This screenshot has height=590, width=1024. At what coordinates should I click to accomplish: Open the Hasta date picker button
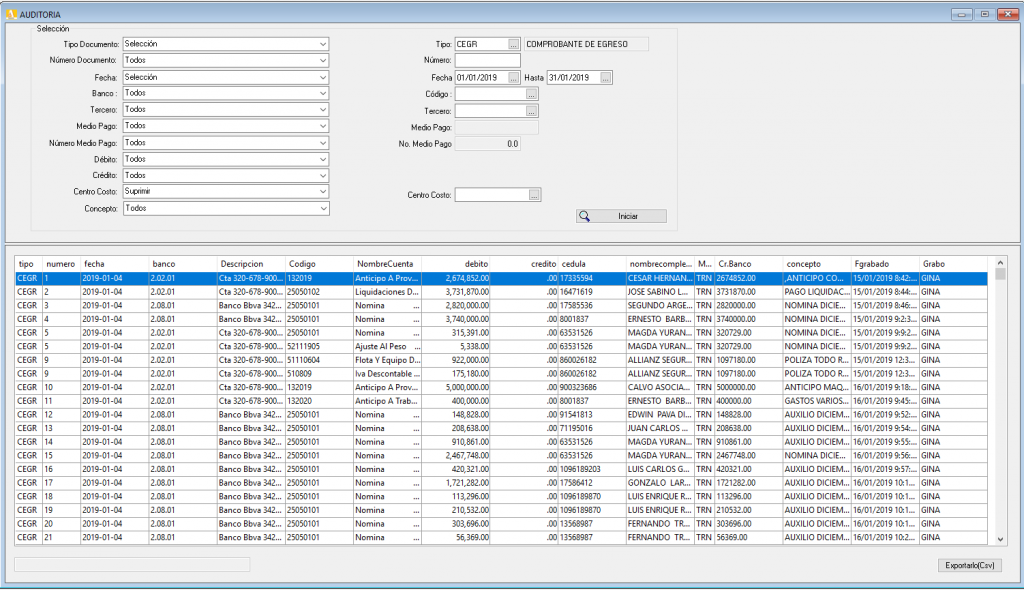point(605,77)
